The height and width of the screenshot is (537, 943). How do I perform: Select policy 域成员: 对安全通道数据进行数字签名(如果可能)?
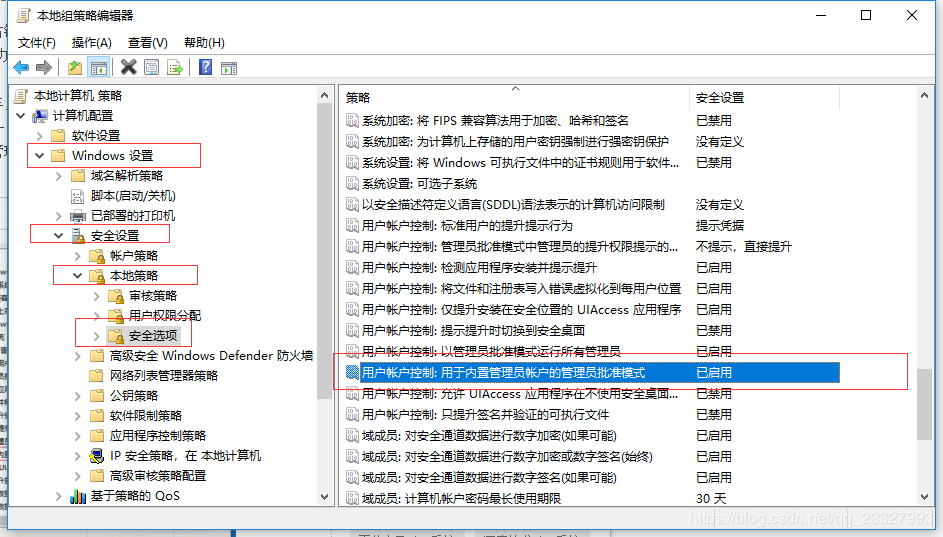pyautogui.click(x=489, y=477)
